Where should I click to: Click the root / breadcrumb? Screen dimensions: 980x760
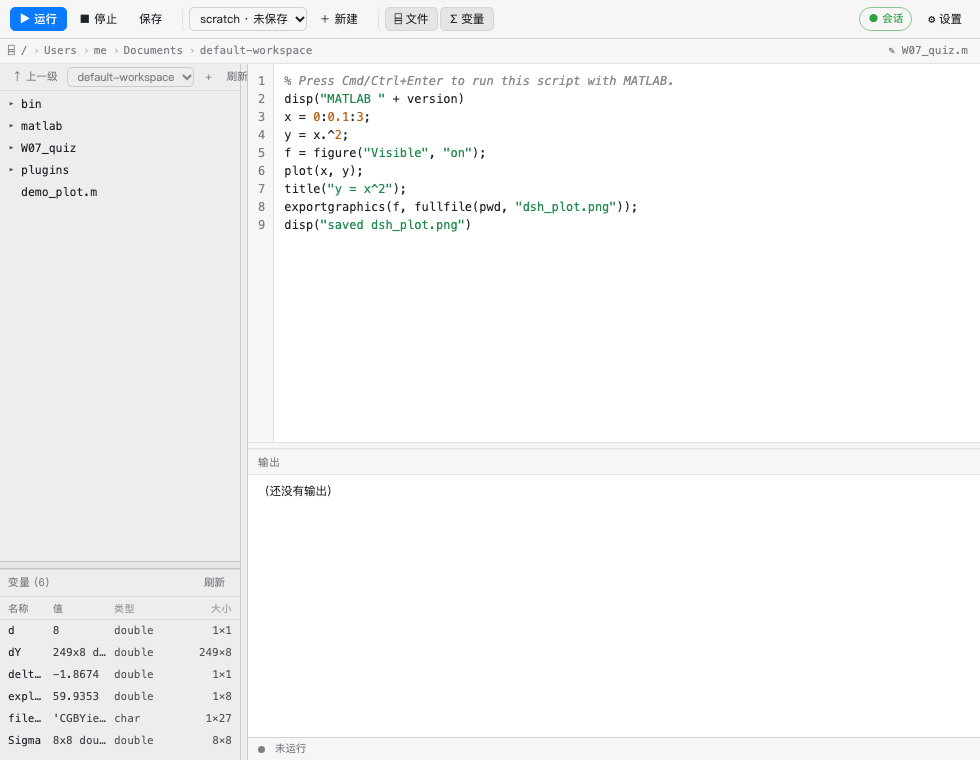tap(24, 50)
